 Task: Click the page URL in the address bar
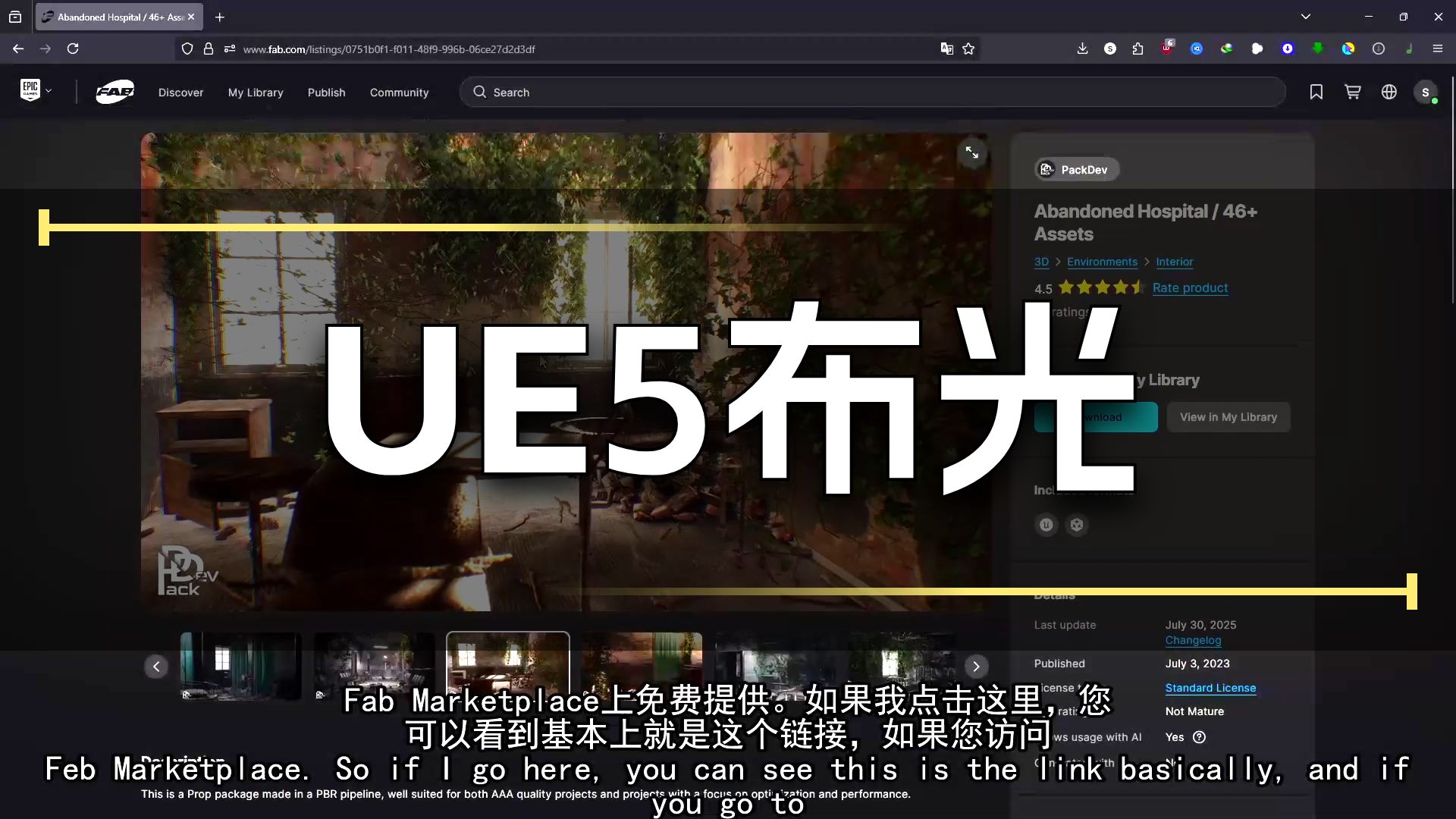click(389, 49)
